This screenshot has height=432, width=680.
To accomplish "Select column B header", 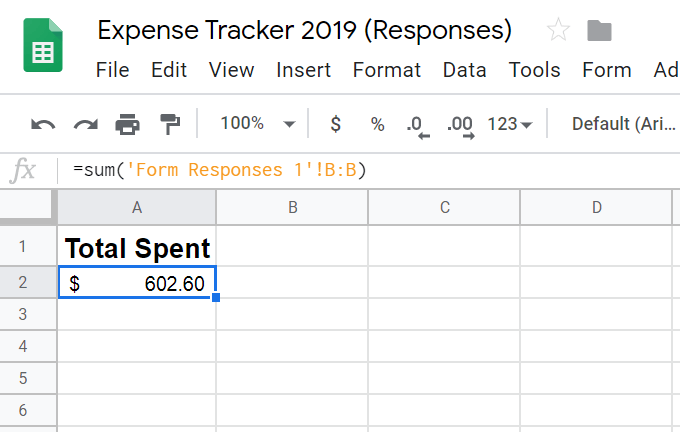I will pos(292,207).
